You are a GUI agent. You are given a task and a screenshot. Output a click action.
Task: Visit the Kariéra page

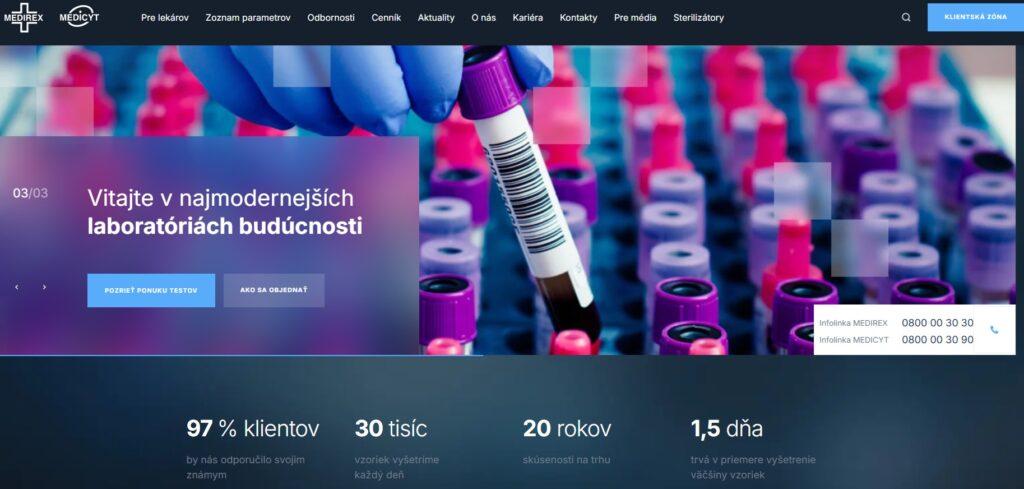[528, 18]
